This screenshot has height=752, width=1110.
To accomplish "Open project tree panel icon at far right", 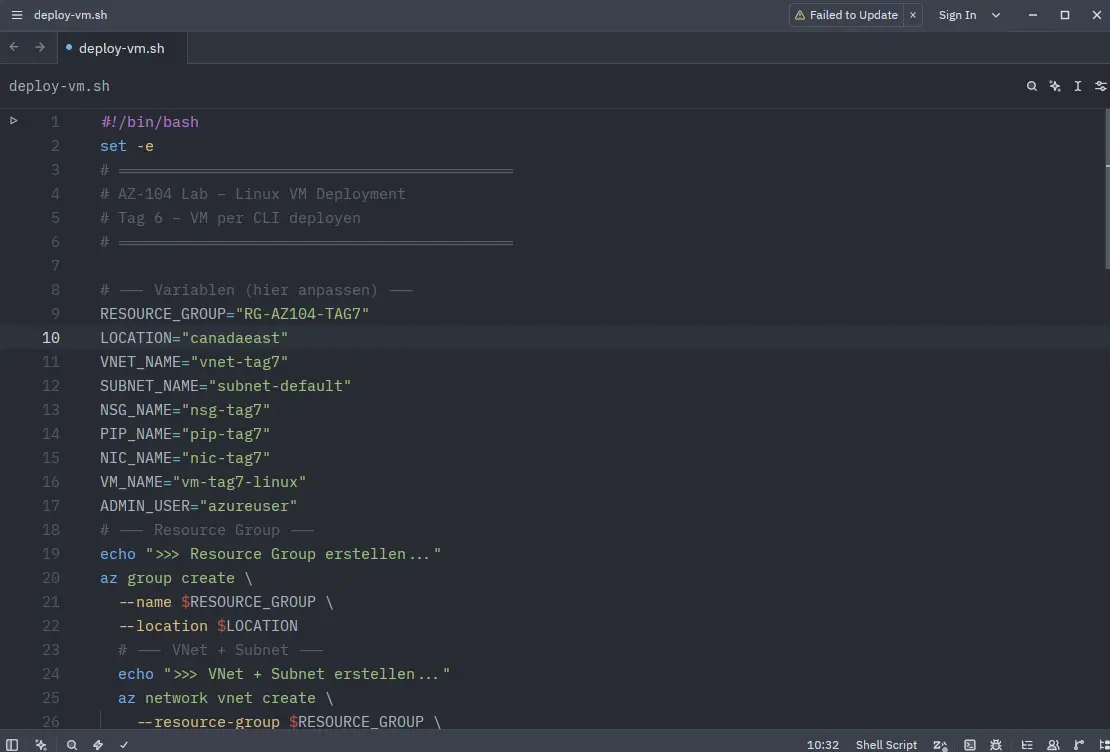I will (x=1104, y=744).
